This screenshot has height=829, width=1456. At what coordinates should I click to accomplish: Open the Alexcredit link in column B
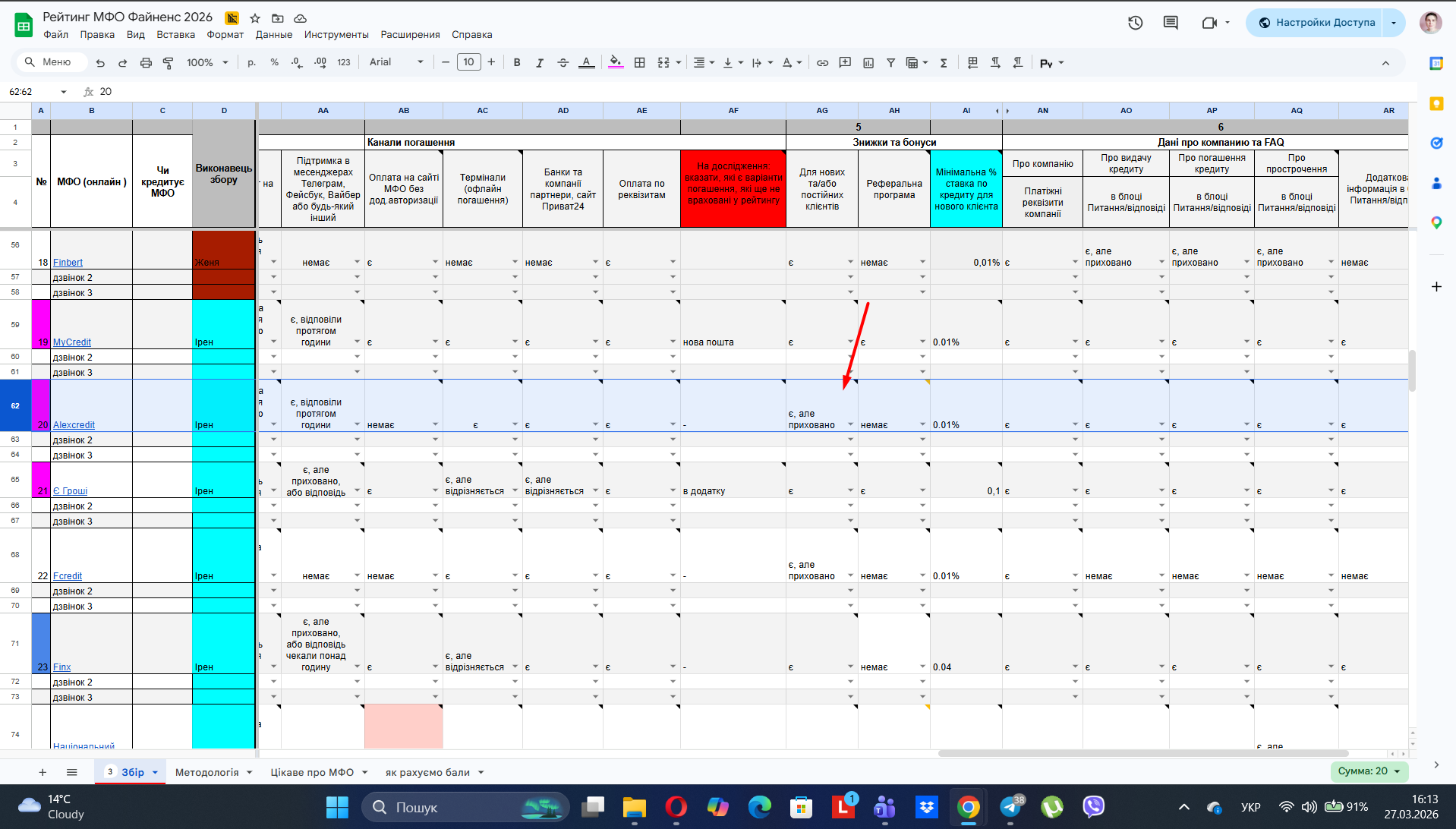click(x=74, y=425)
